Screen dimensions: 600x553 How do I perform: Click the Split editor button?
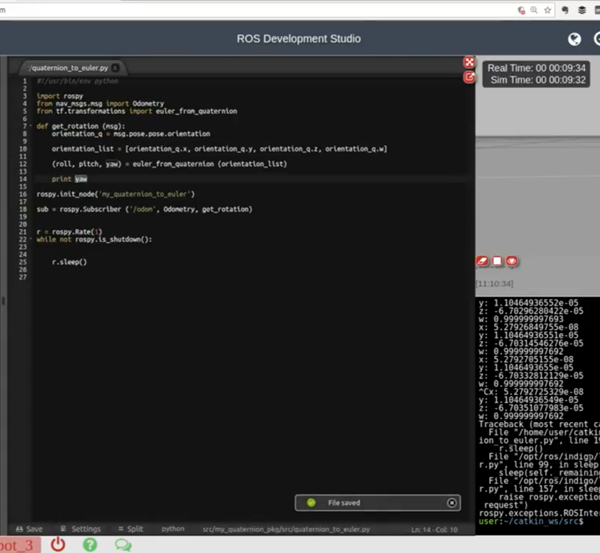click(130, 529)
